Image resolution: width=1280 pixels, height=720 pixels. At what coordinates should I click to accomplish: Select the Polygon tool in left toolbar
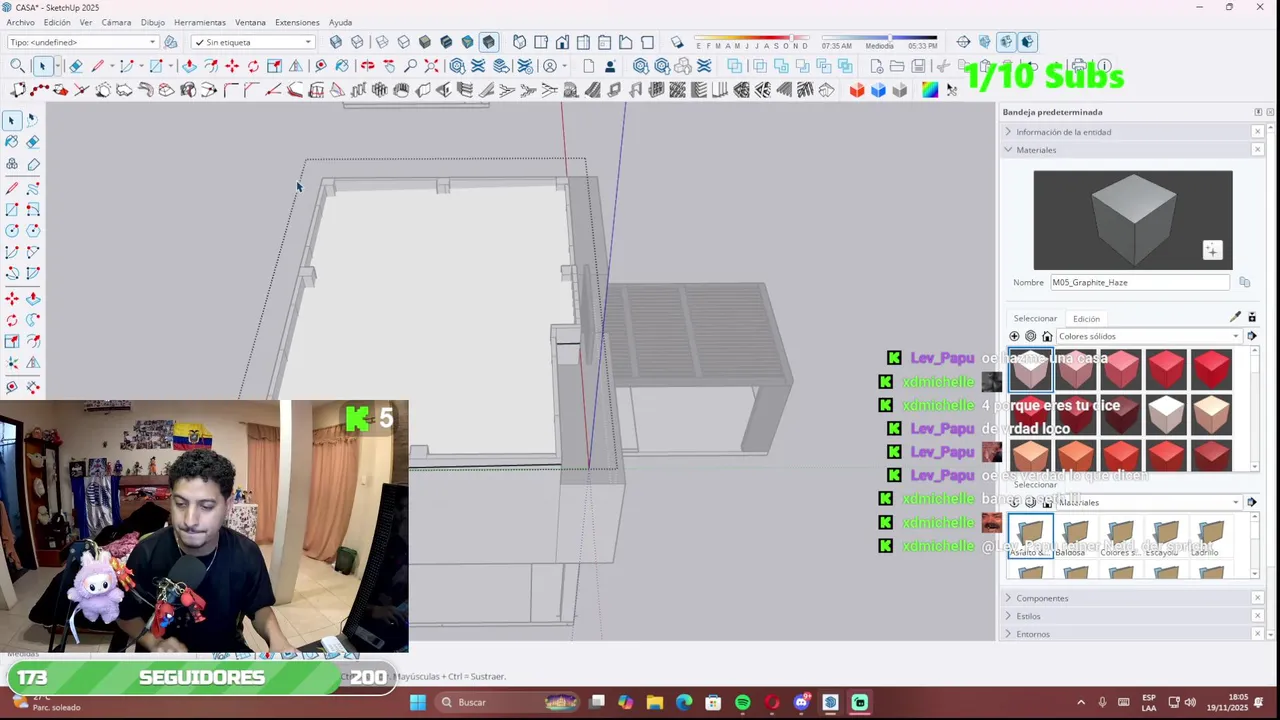point(32,230)
